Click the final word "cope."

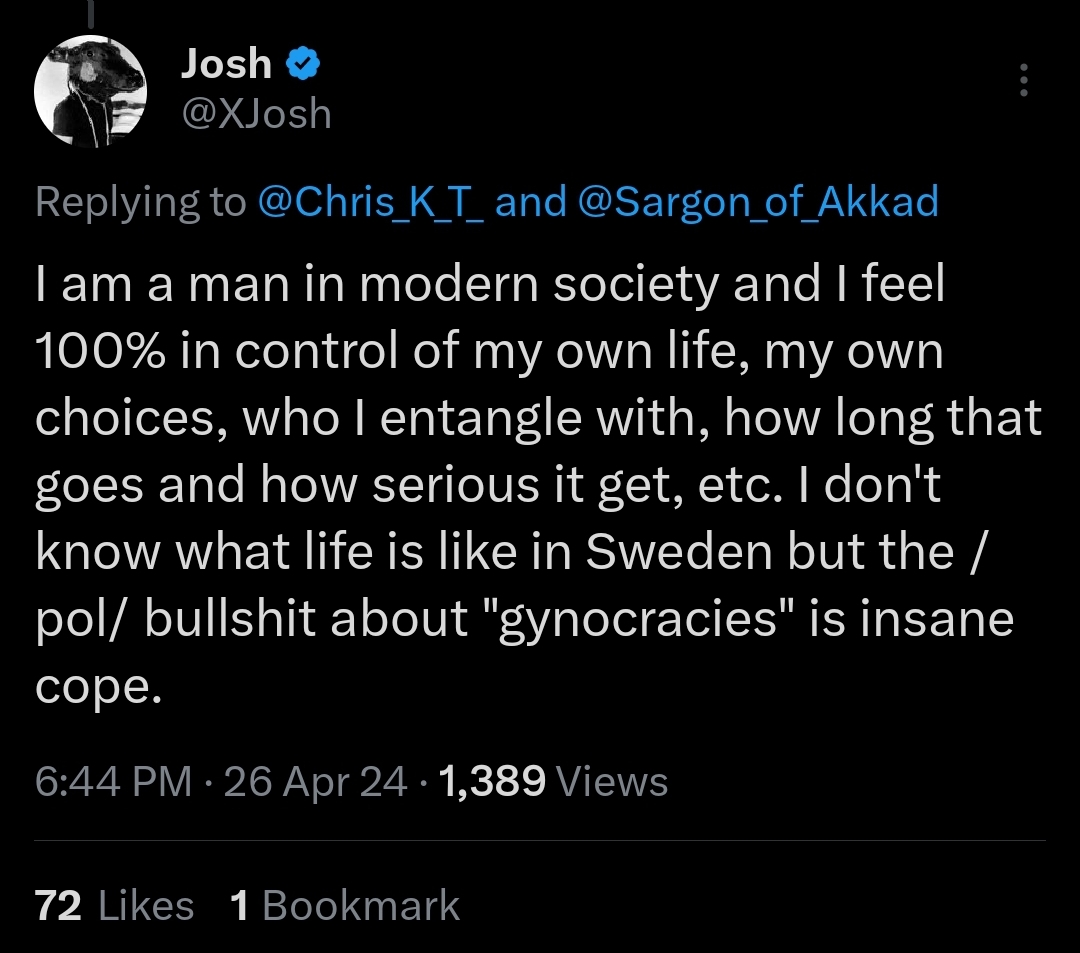click(98, 687)
